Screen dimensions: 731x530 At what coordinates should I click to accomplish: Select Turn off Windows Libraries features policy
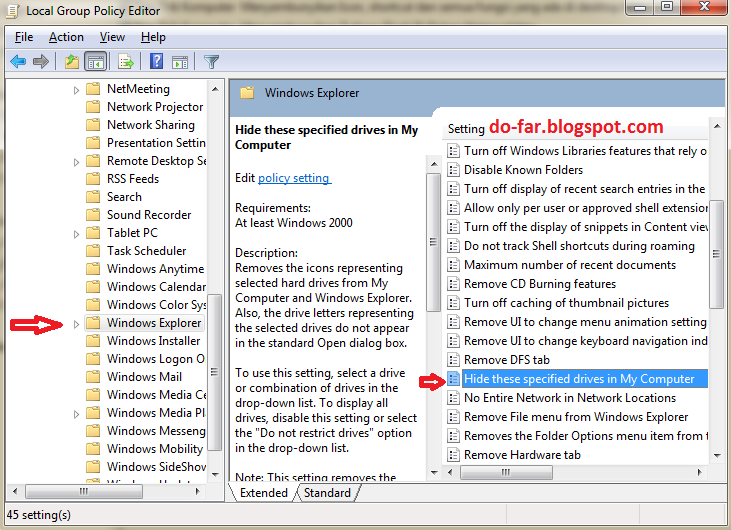tap(585, 151)
